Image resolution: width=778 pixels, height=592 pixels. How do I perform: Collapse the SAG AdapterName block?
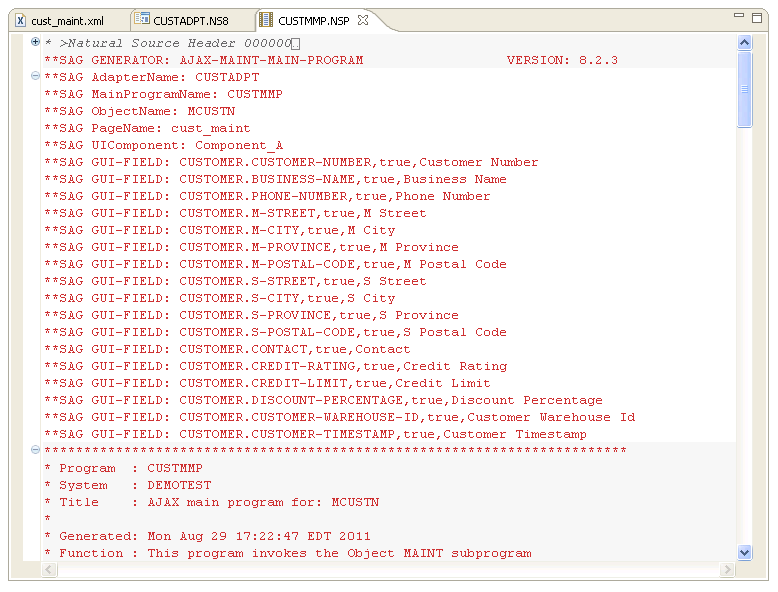tap(36, 76)
